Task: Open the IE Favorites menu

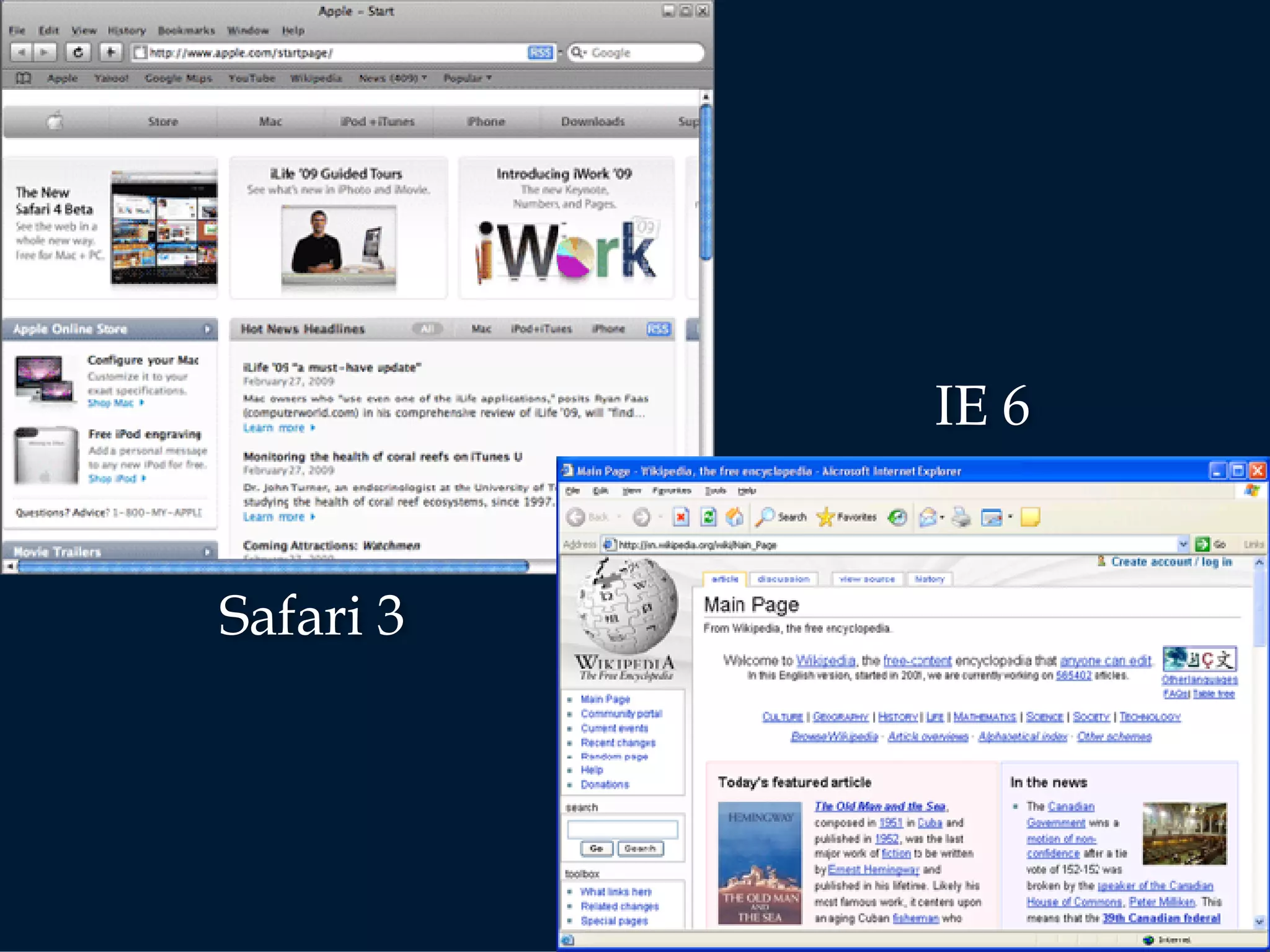Action: tap(672, 491)
